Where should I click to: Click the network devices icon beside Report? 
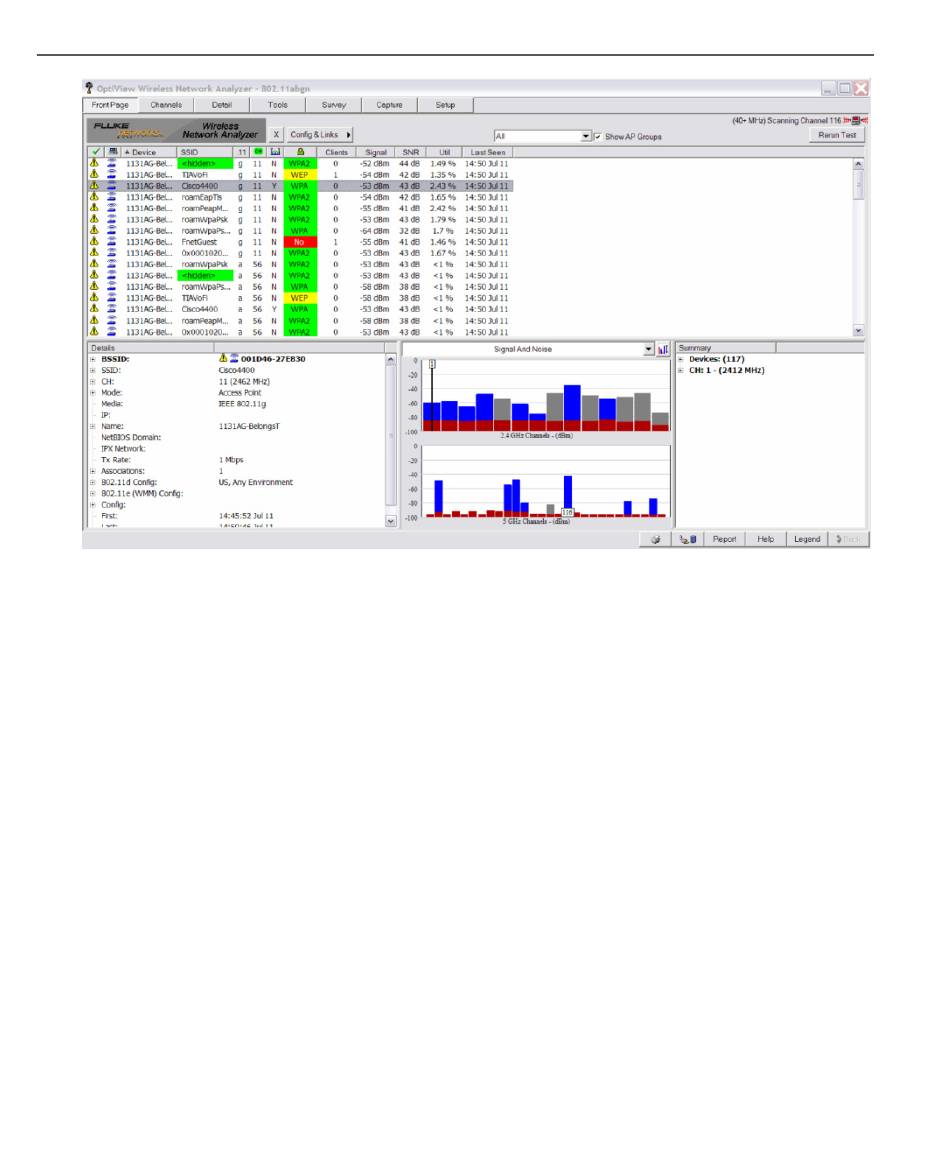pyautogui.click(x=688, y=539)
